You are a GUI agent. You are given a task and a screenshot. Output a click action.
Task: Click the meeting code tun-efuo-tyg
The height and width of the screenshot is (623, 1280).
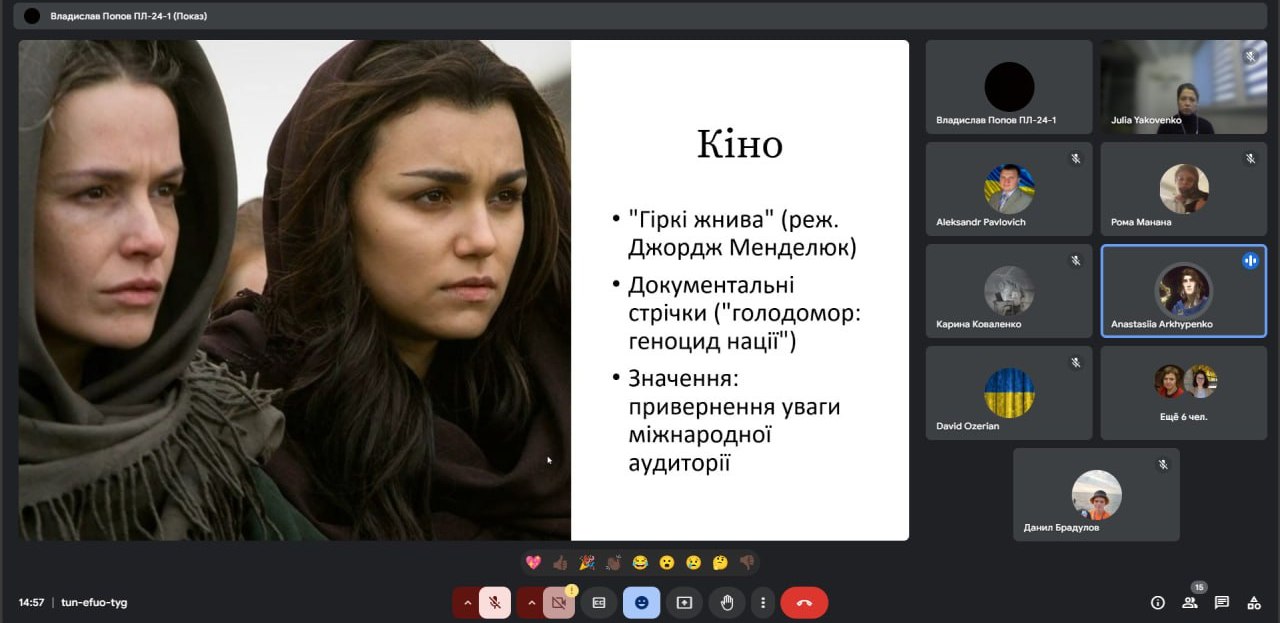pyautogui.click(x=94, y=603)
